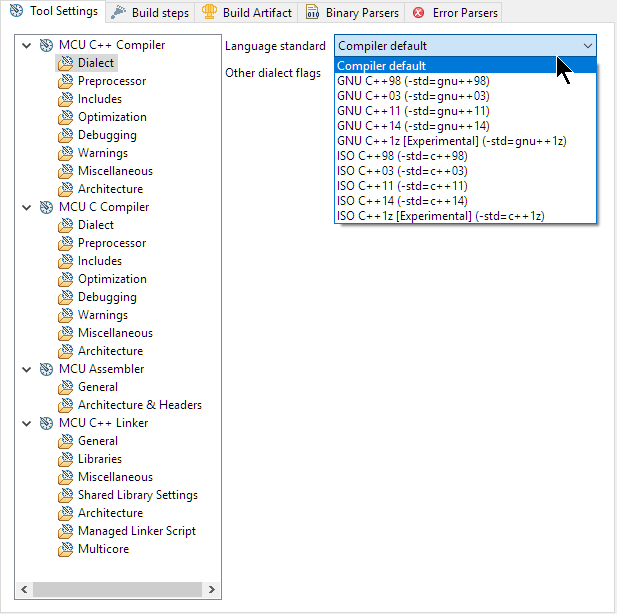Screen dimensions: 617x614
Task: Click the Warnings folder icon under MCU C++ Compiler
Action: tap(65, 153)
